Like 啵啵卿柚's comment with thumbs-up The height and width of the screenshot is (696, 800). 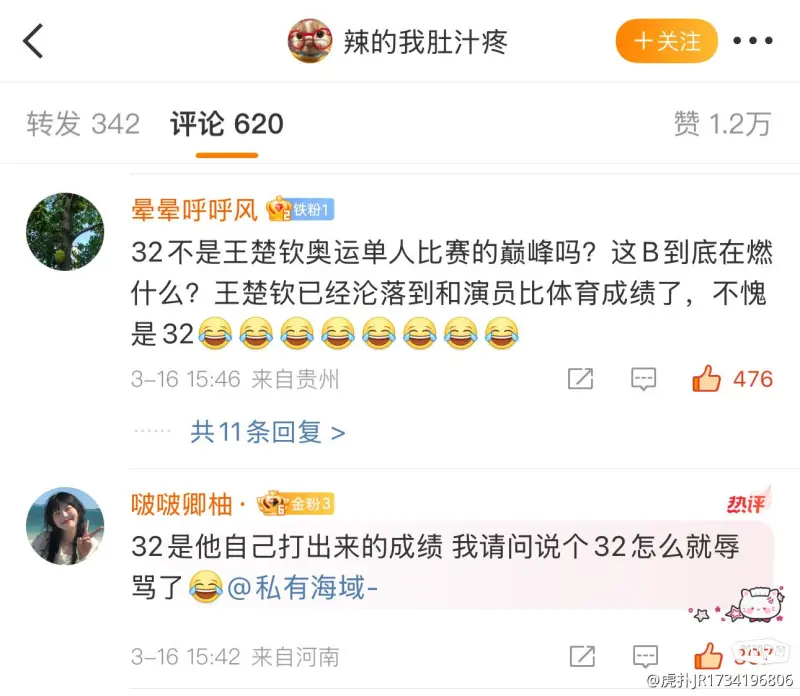(708, 656)
